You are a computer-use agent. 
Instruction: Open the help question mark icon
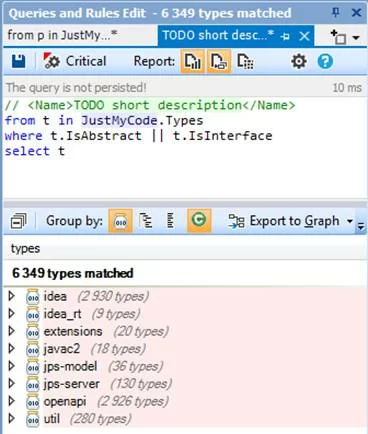click(x=325, y=62)
